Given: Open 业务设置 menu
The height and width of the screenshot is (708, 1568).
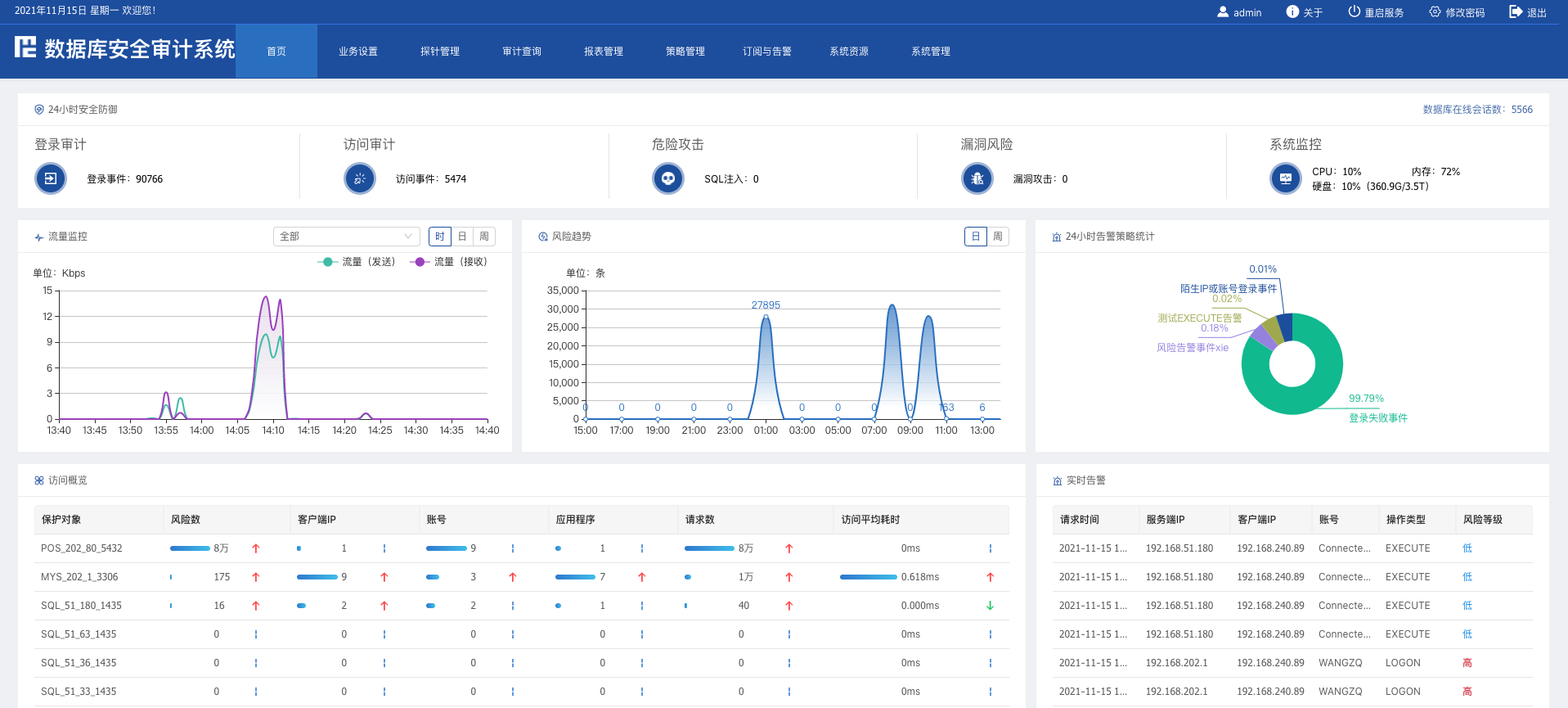Looking at the screenshot, I should point(358,51).
